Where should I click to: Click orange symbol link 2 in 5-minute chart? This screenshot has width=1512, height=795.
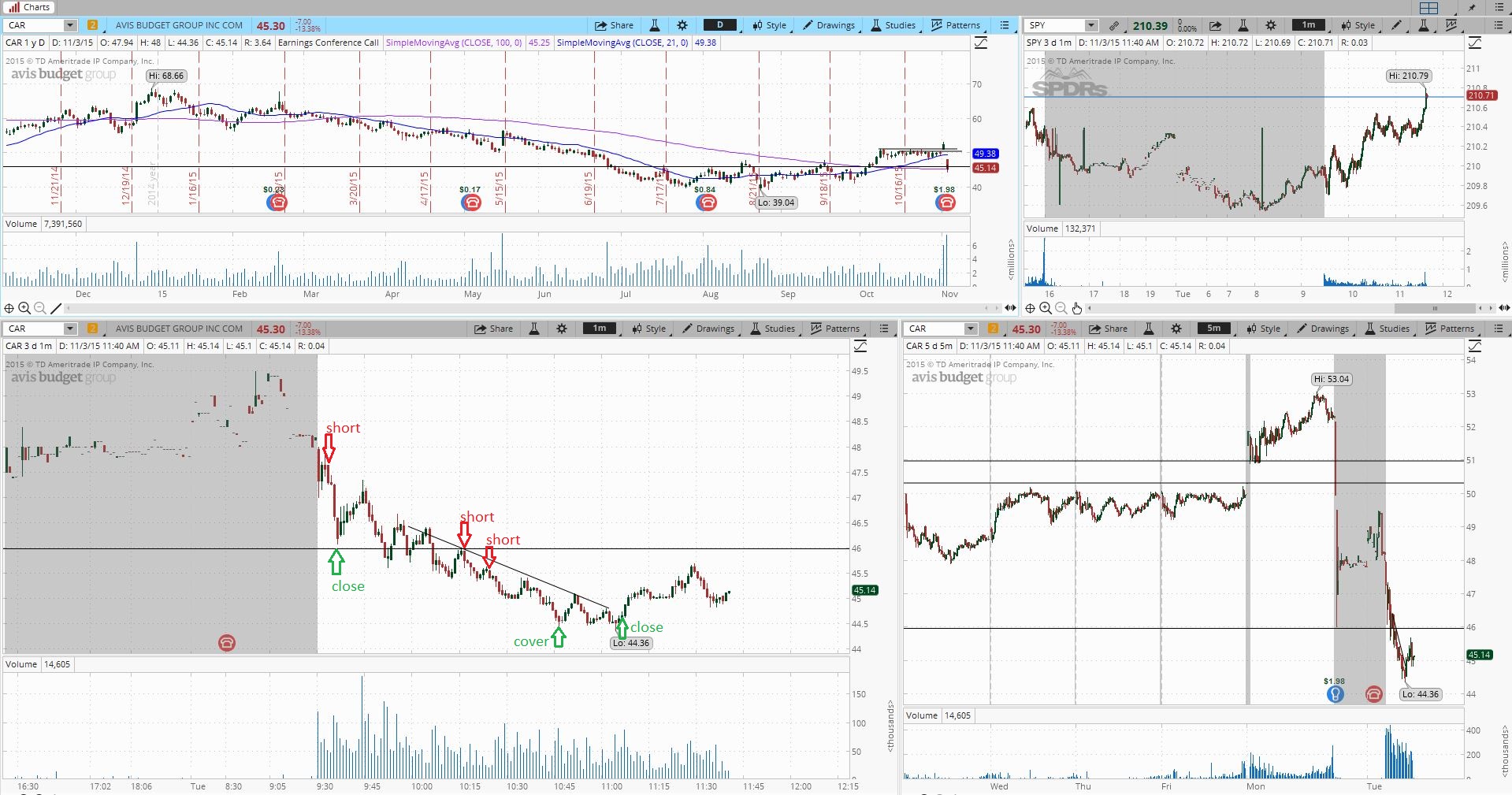tap(993, 329)
